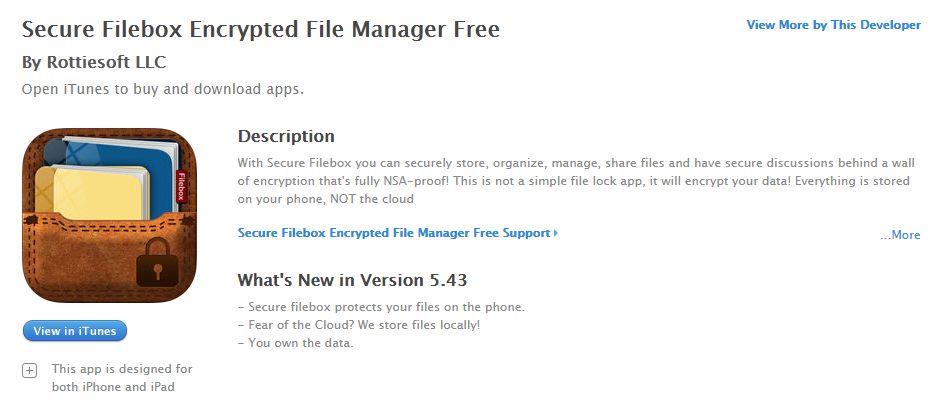Click the yellow folder in the app icon
941x408 pixels.
(x=91, y=192)
